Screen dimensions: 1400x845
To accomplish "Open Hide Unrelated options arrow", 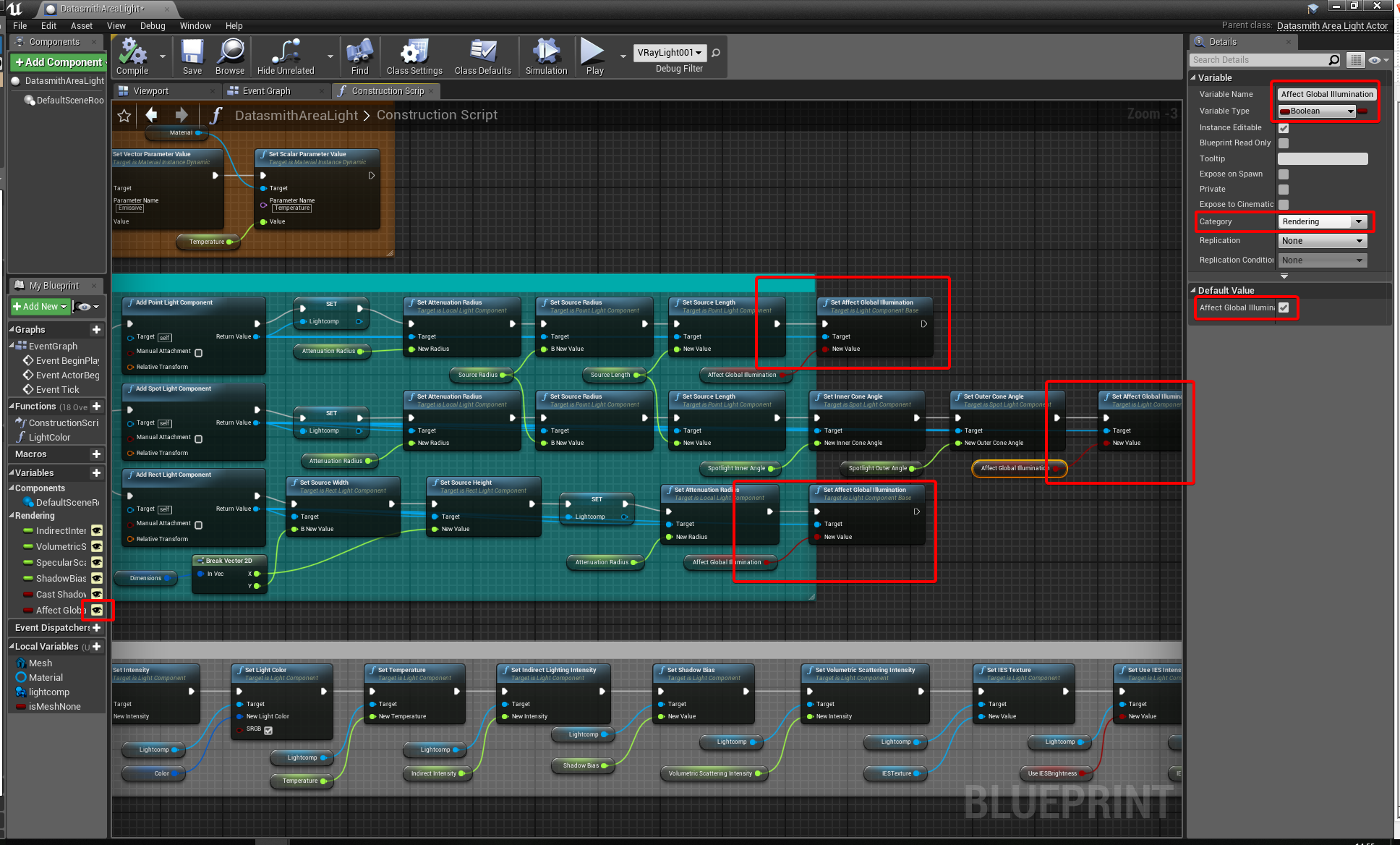I will tap(330, 56).
